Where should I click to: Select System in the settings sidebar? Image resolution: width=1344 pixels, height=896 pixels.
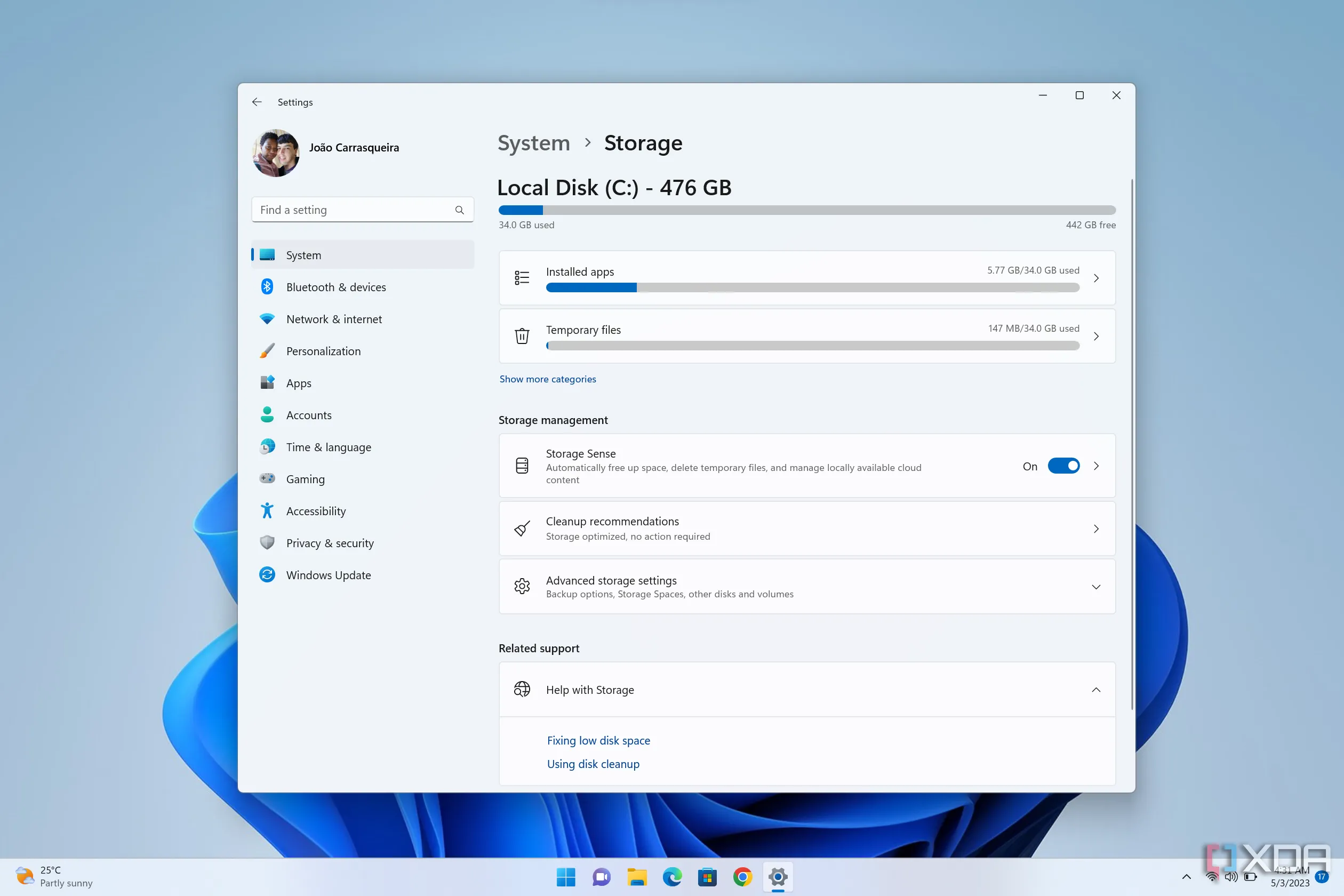coord(303,255)
